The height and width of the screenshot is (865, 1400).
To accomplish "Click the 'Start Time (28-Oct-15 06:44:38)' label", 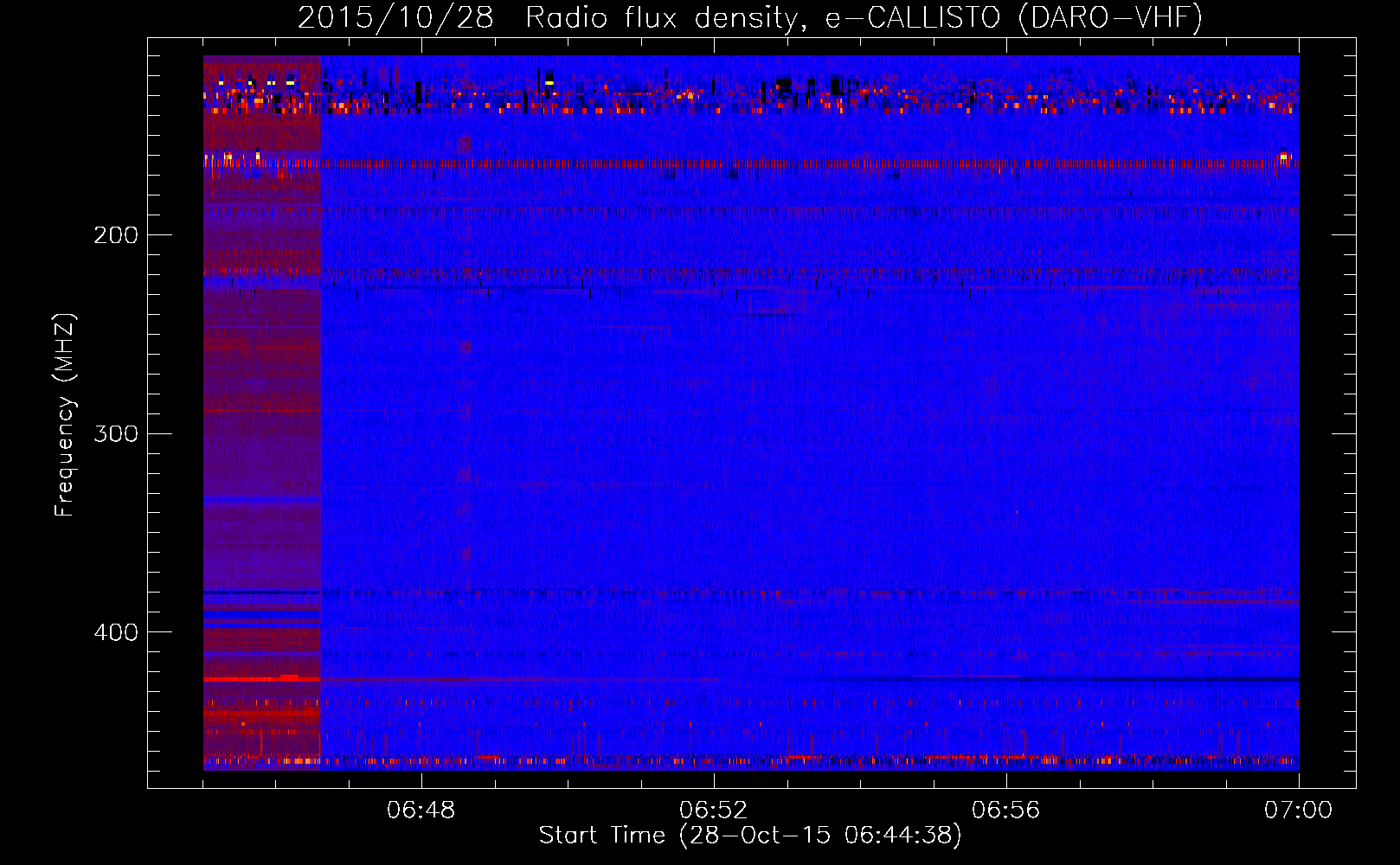I will click(750, 836).
